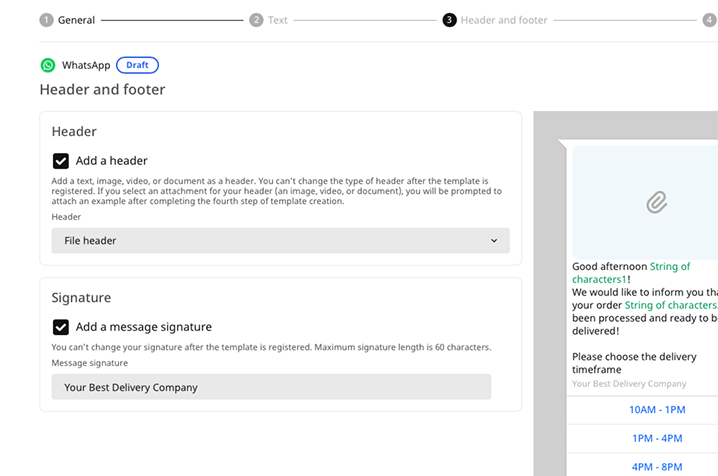Go to step 1 General
The height and width of the screenshot is (476, 718).
coord(67,20)
